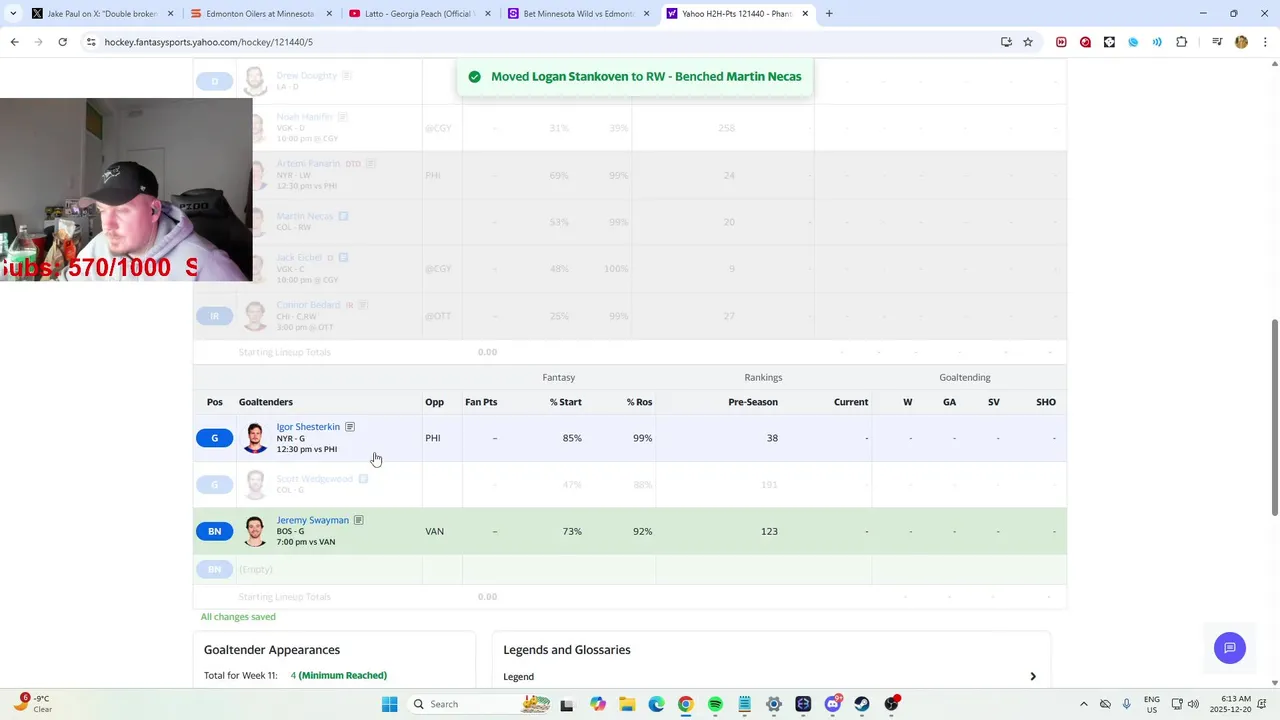Bookmark this page with the star icon
Image resolution: width=1280 pixels, height=720 pixels.
point(1028,42)
